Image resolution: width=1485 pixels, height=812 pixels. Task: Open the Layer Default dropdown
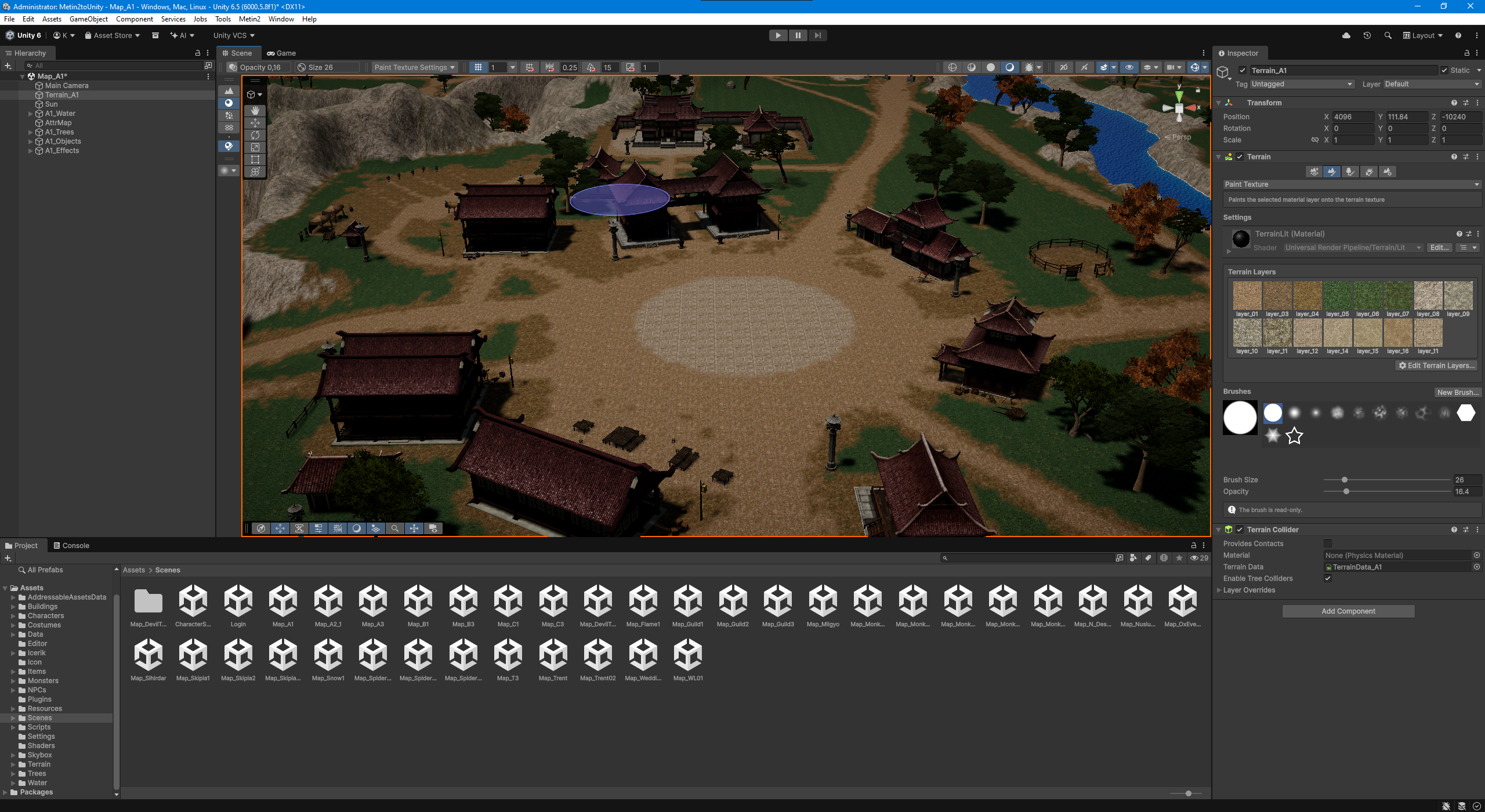pyautogui.click(x=1432, y=84)
